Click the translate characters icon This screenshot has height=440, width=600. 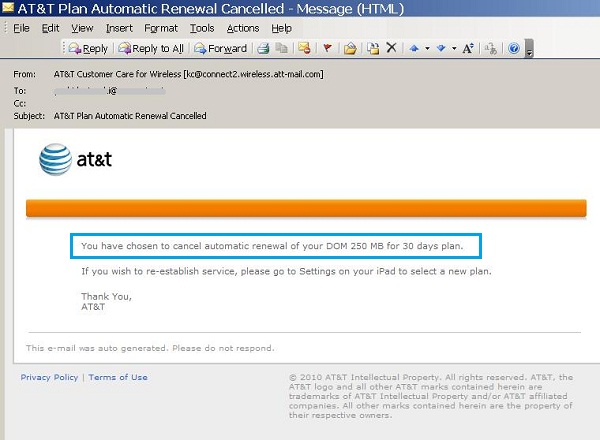pyautogui.click(x=491, y=49)
